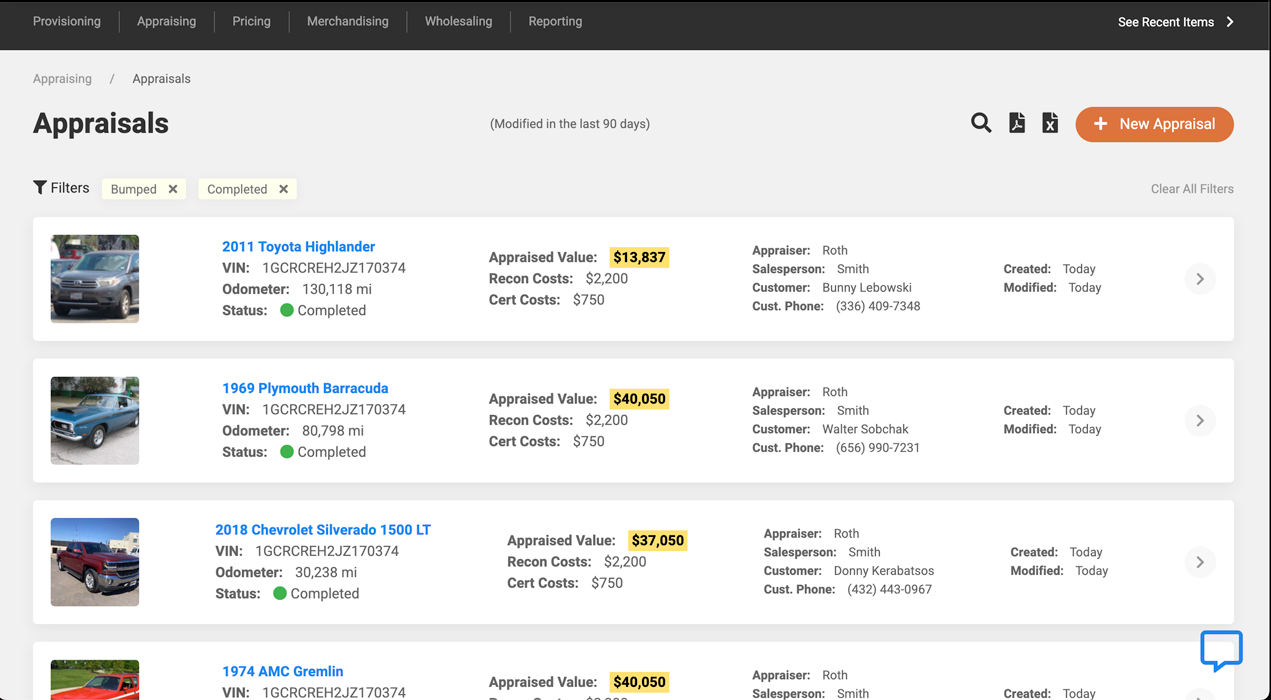Image resolution: width=1271 pixels, height=700 pixels.
Task: Remove the Bumped filter tag
Action: tap(173, 189)
